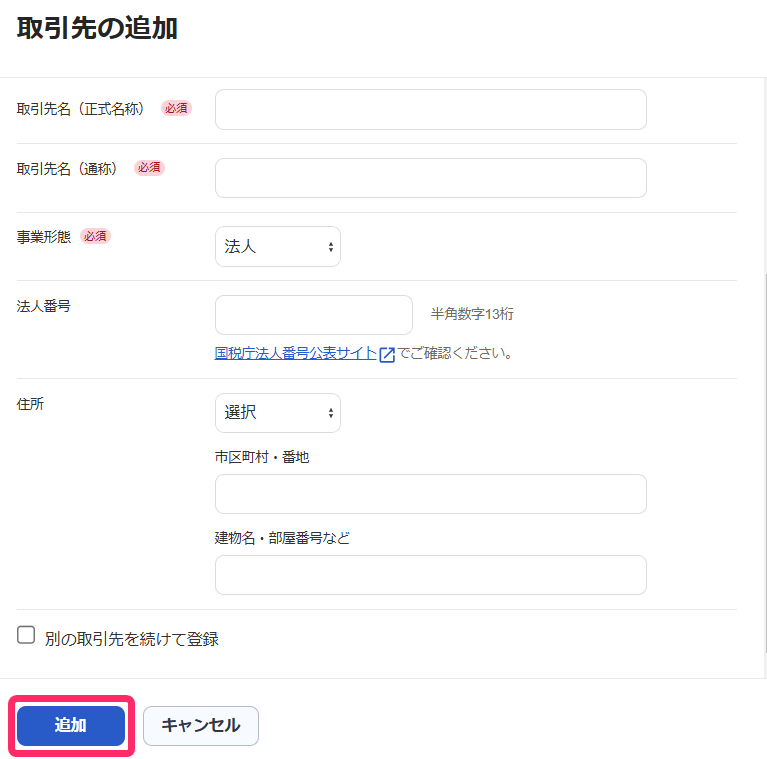Click the vertical scrollbar on the right edge
Screen dimensions: 767x759
click(x=765, y=463)
